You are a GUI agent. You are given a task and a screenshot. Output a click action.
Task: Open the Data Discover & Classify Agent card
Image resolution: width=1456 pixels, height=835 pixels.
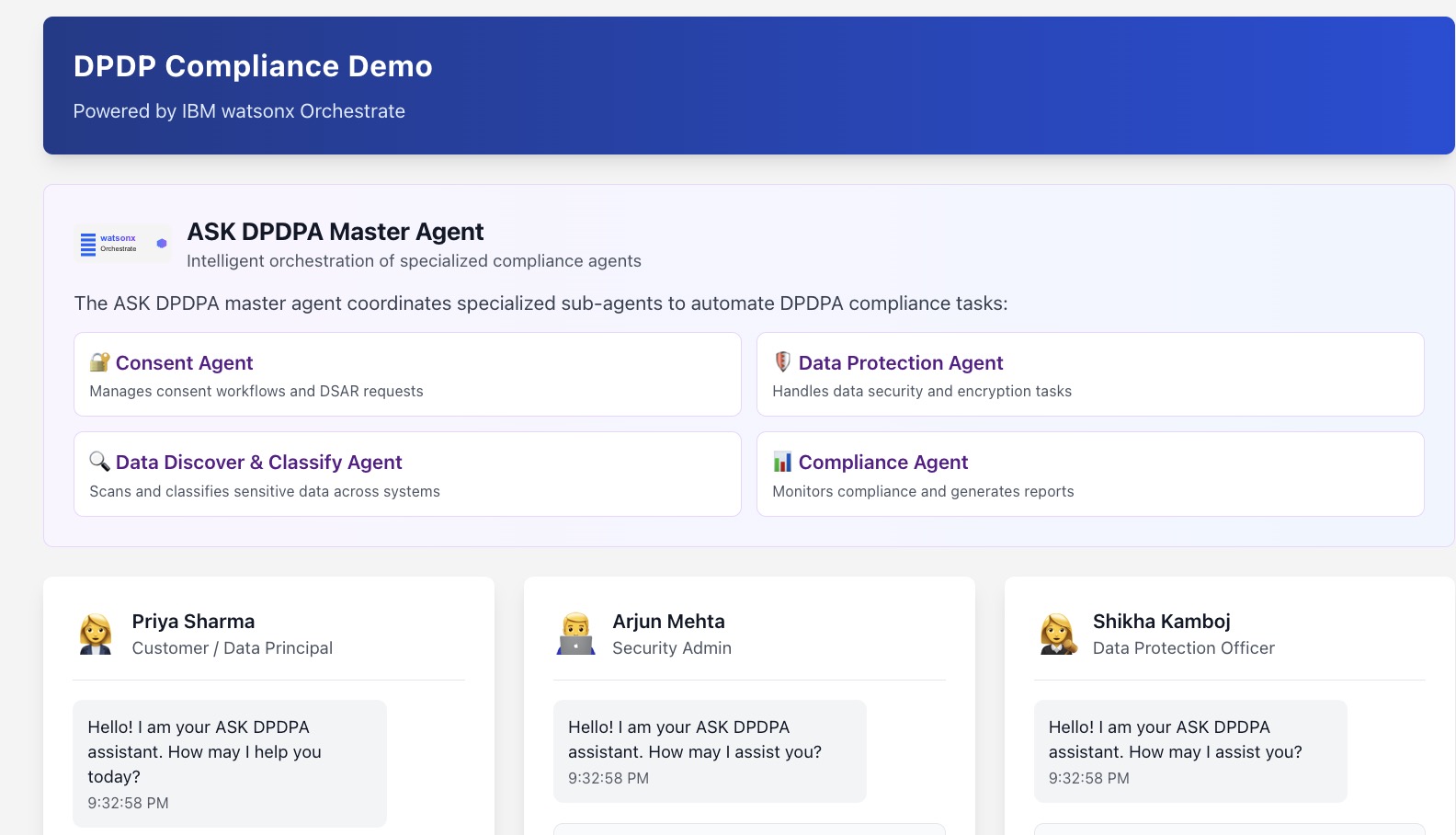(407, 474)
